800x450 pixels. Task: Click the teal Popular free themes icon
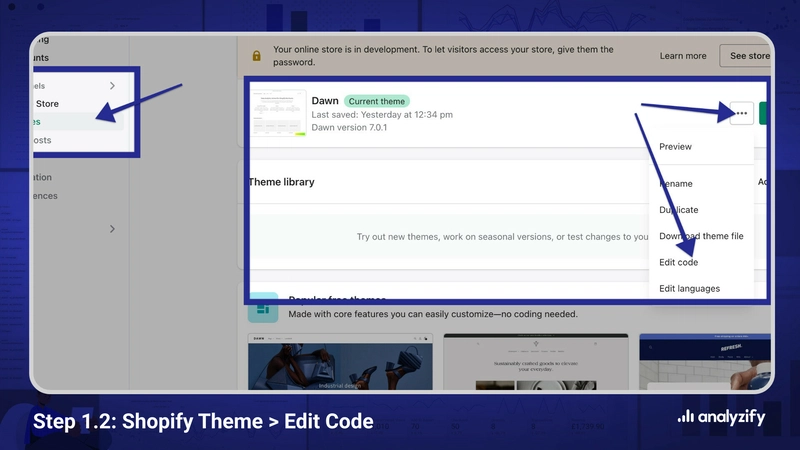coord(264,308)
